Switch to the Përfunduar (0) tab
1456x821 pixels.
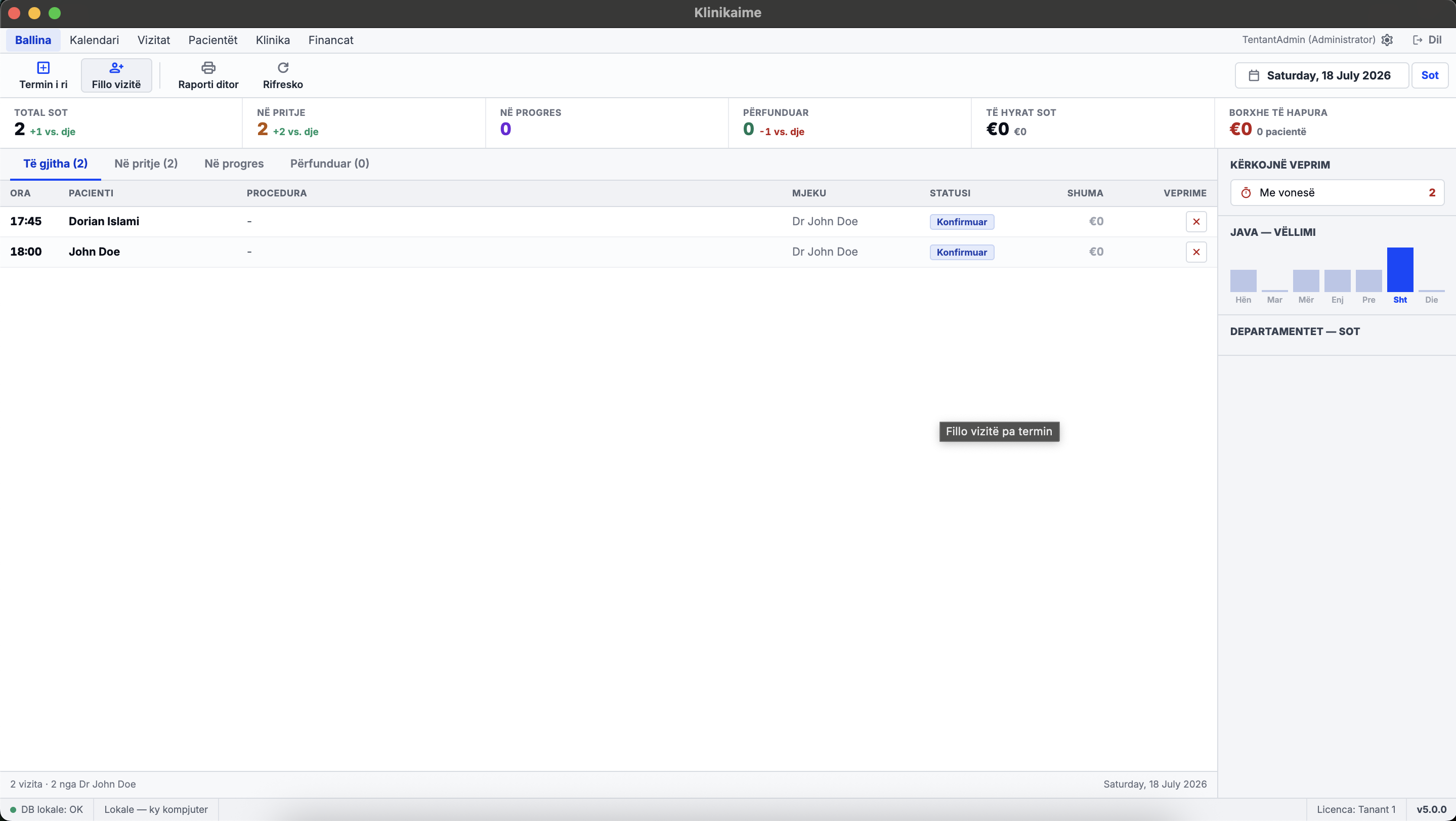(329, 164)
